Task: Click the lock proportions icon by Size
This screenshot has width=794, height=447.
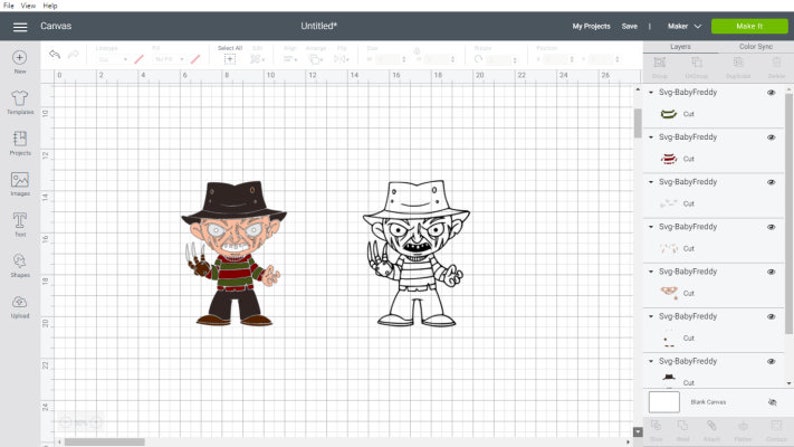Action: [x=417, y=51]
